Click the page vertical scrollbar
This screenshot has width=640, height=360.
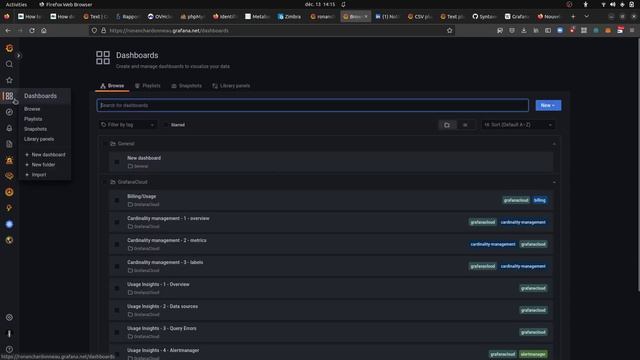pos(638,164)
